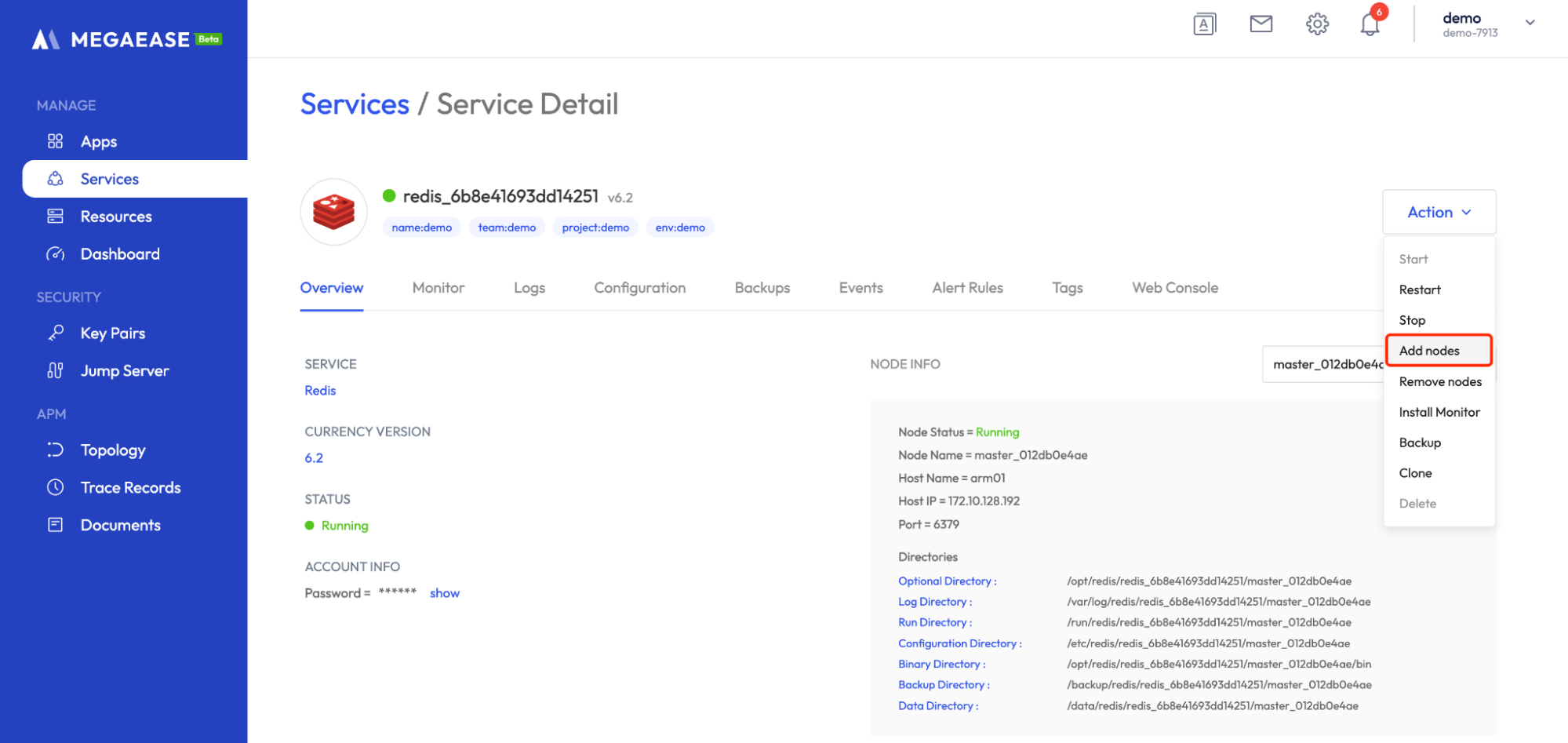Click Binary Directory link
Viewport: 1568px width, 743px height.
tap(942, 664)
